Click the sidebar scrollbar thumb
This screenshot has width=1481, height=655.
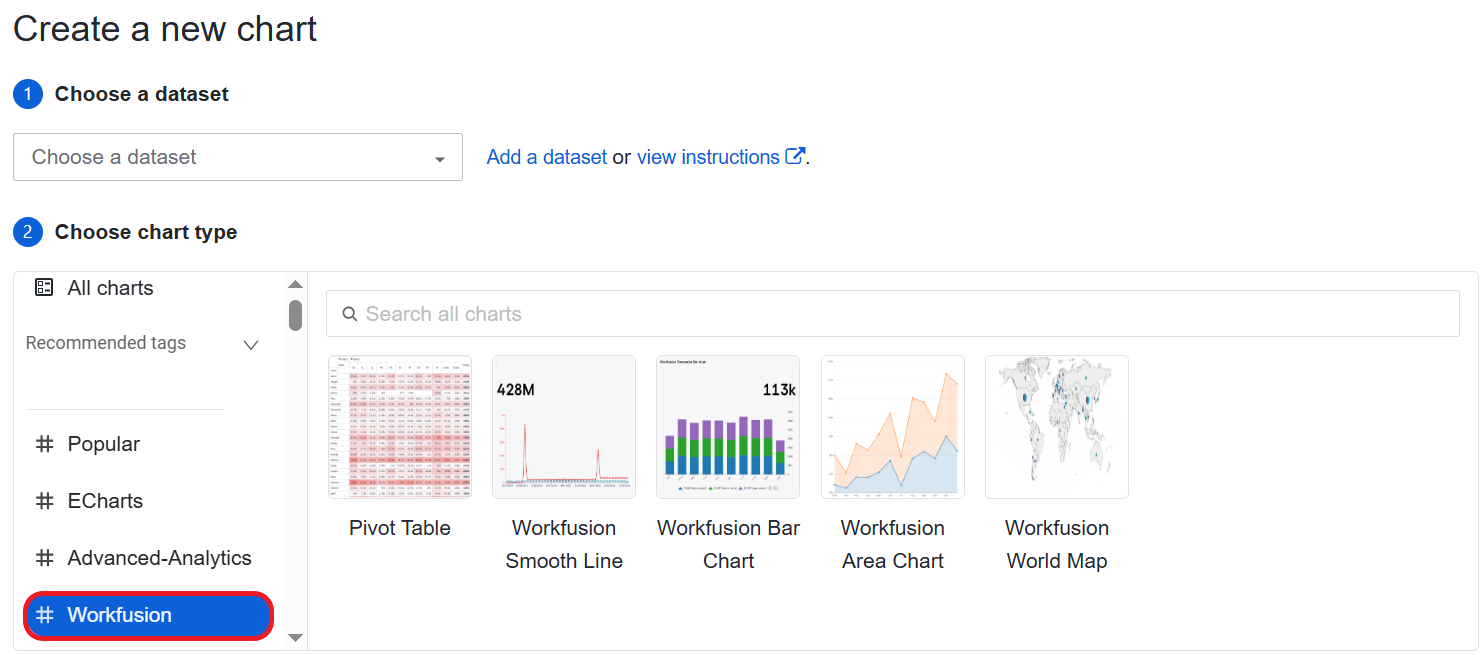click(x=295, y=315)
